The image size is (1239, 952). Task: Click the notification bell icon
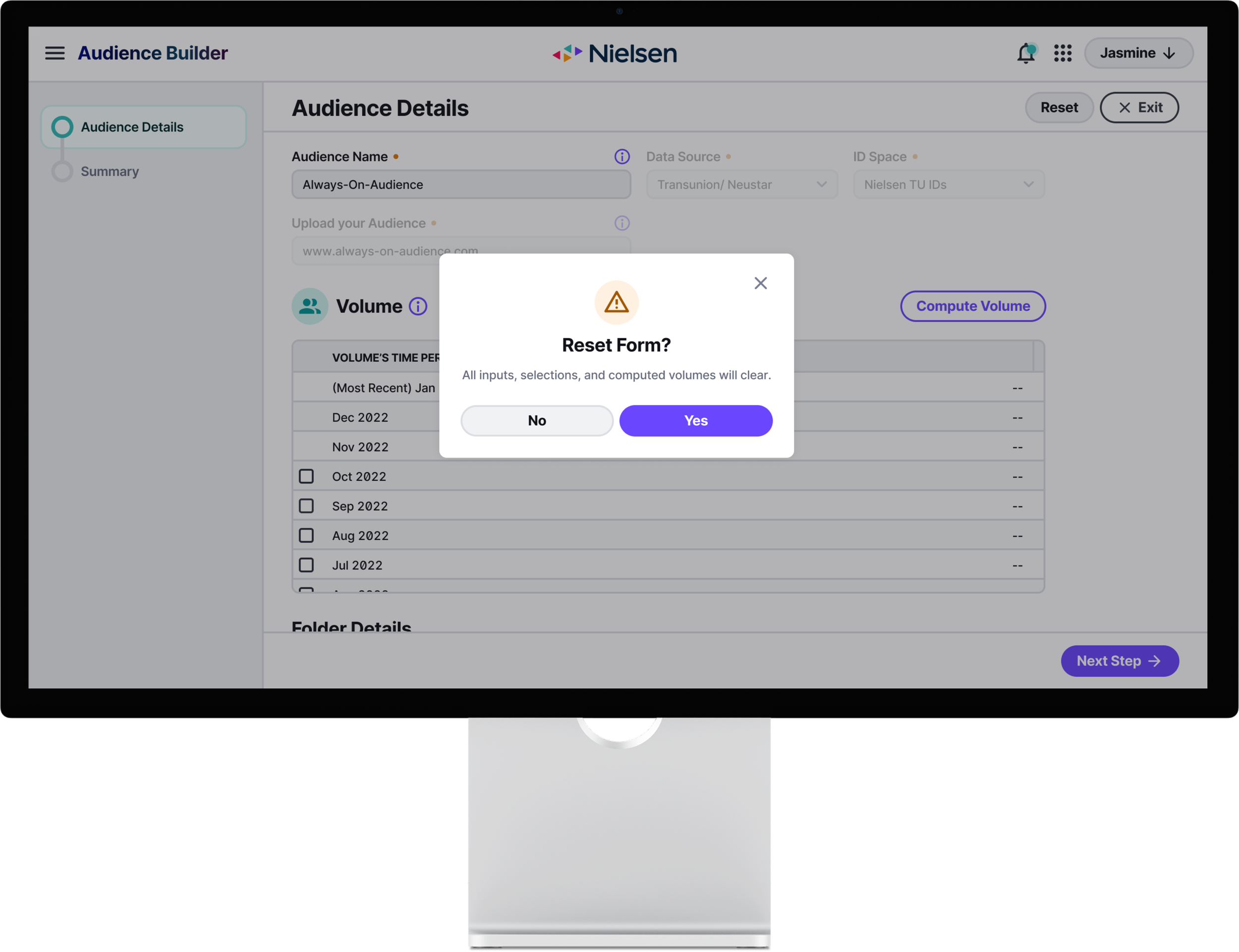coord(1025,53)
